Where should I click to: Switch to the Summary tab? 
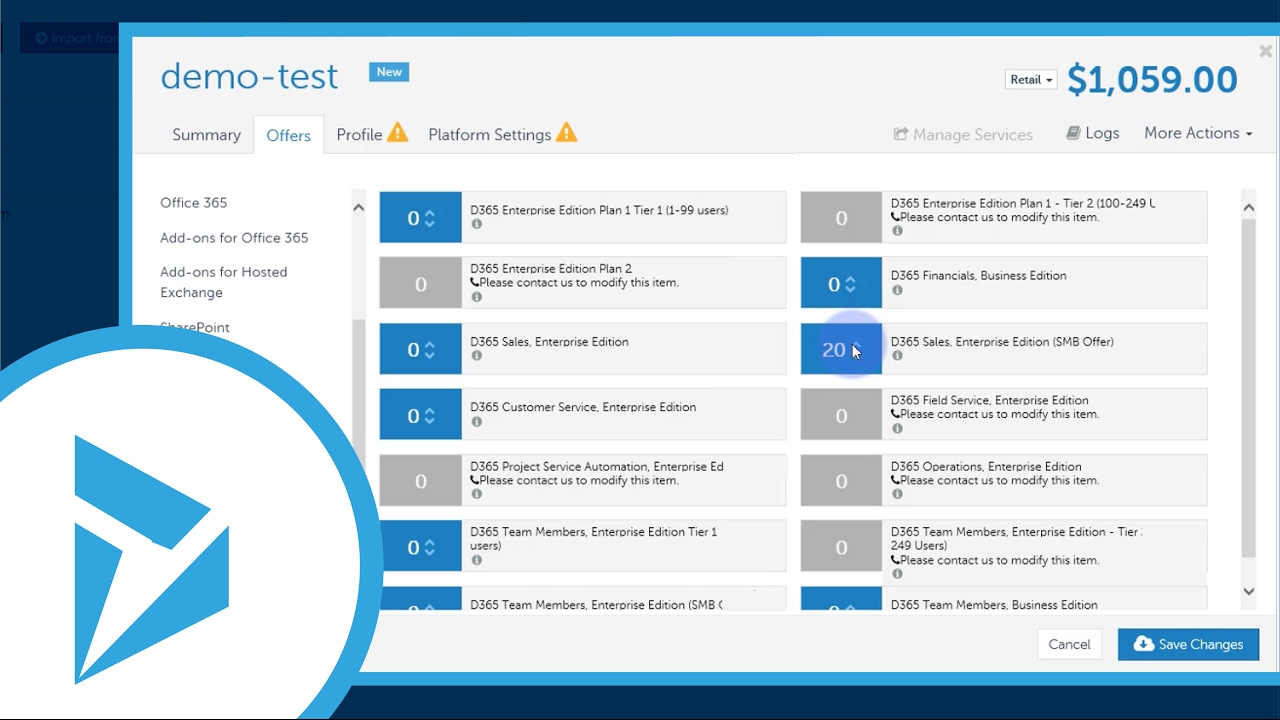tap(206, 135)
